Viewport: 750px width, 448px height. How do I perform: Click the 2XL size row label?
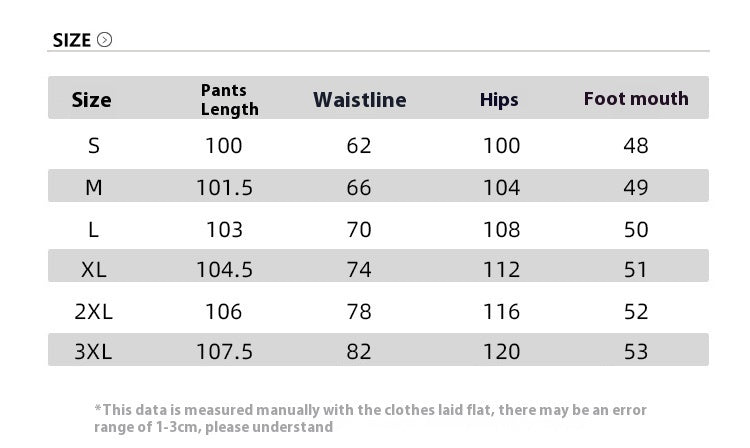point(94,312)
